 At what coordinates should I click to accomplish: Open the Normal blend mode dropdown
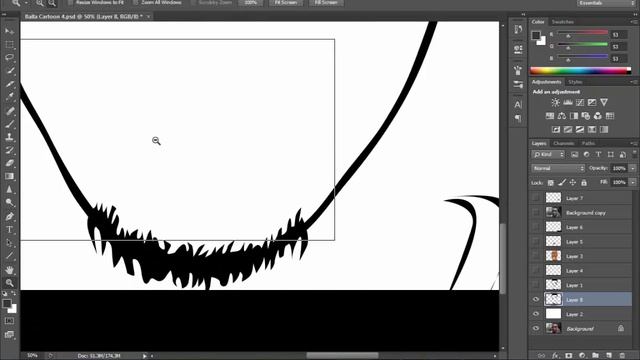click(558, 168)
